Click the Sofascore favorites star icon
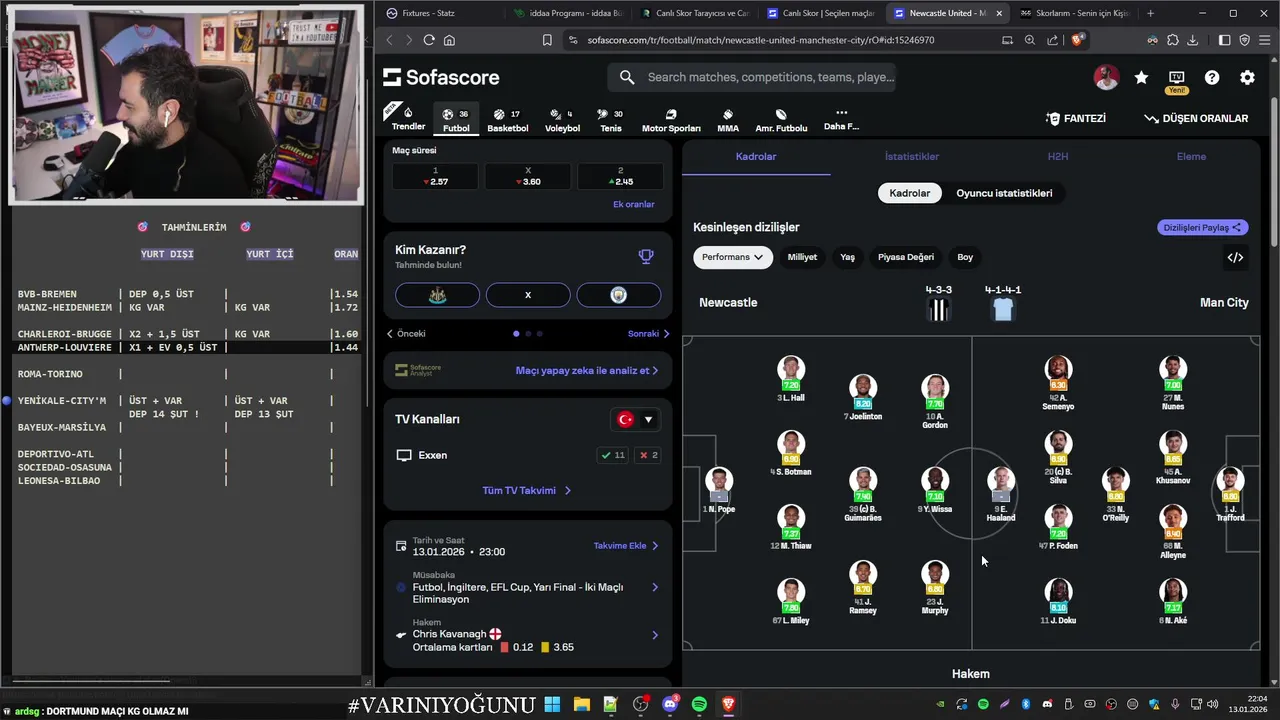The image size is (1280, 720). 1141,77
